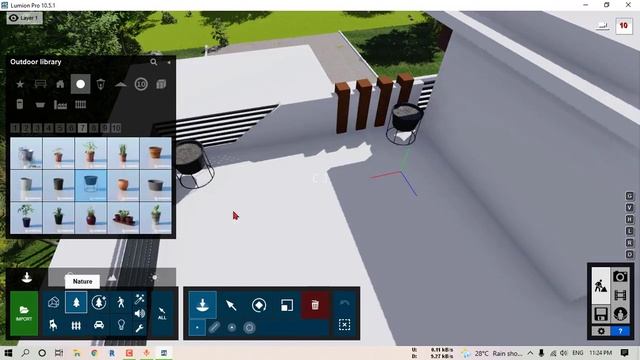
Task: Select the Sound speaker category
Action: (x=140, y=313)
